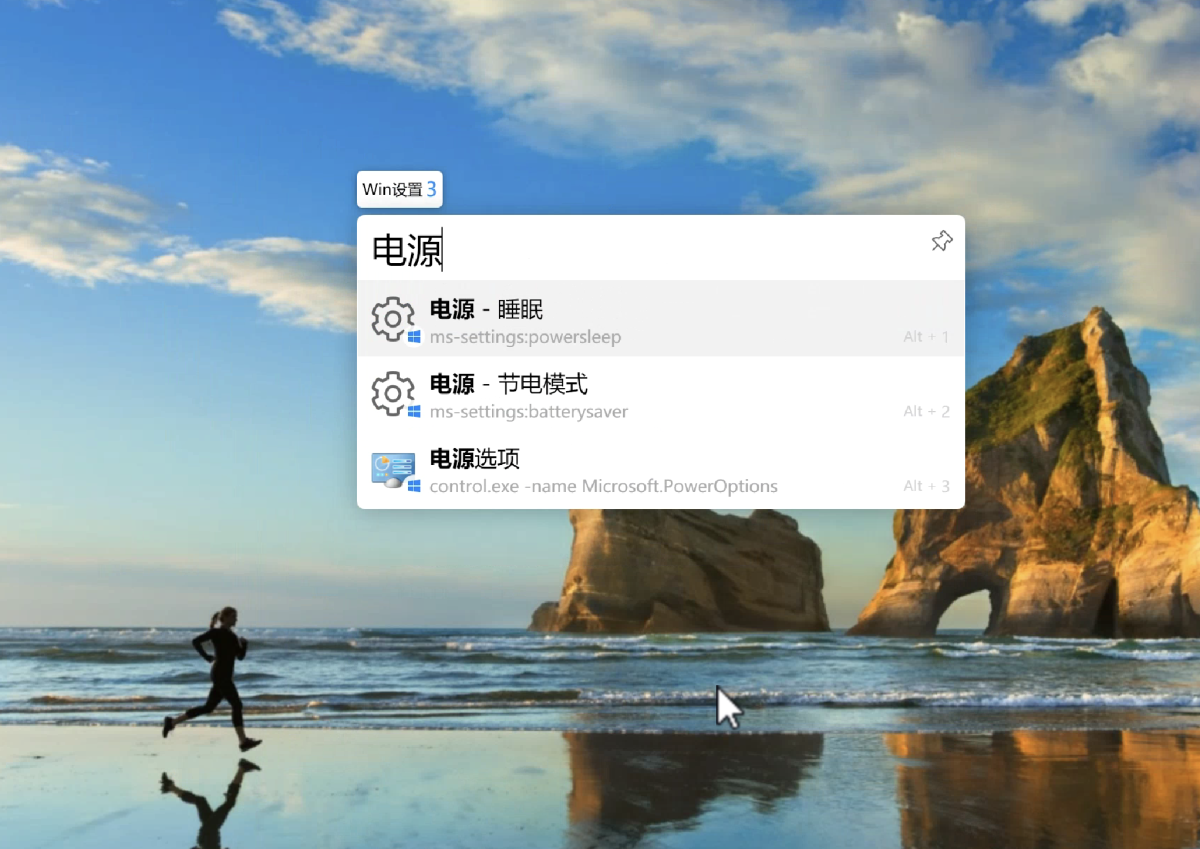Image resolution: width=1200 pixels, height=849 pixels.
Task: Select the Win设置 3 tag label
Action: pyautogui.click(x=400, y=189)
